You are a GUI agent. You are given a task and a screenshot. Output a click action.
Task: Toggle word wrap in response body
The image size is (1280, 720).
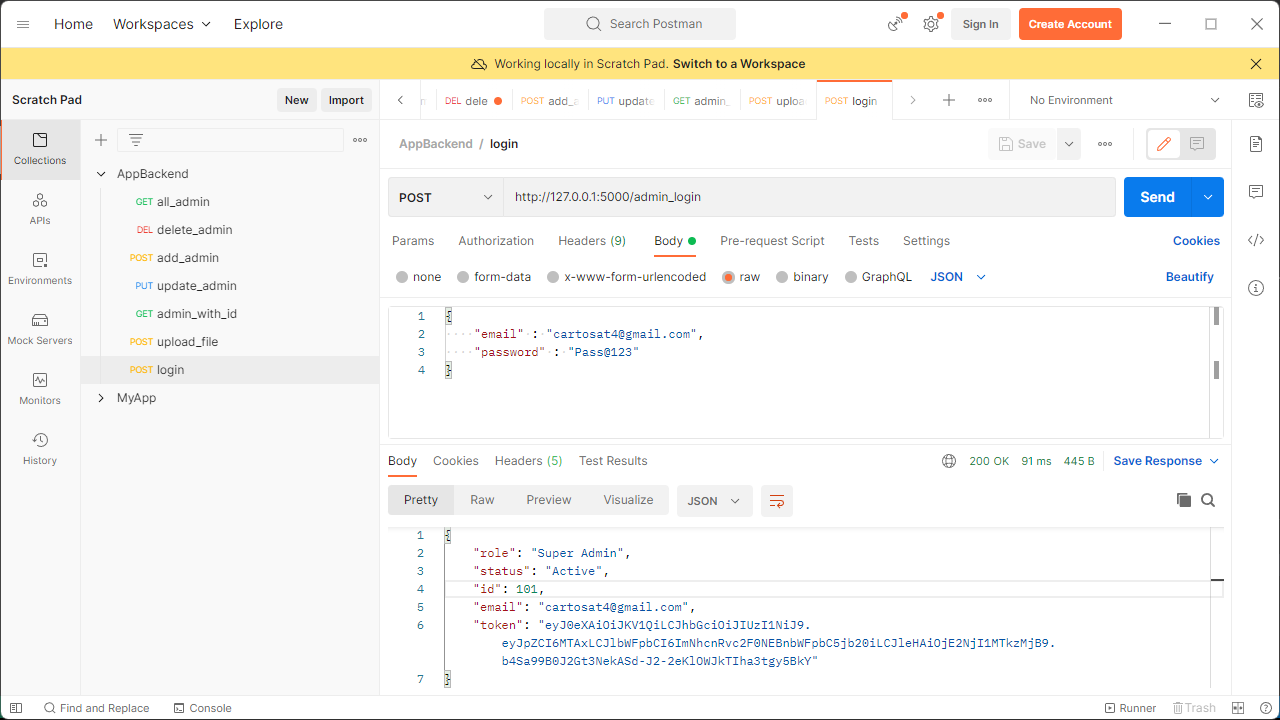pyautogui.click(x=777, y=501)
